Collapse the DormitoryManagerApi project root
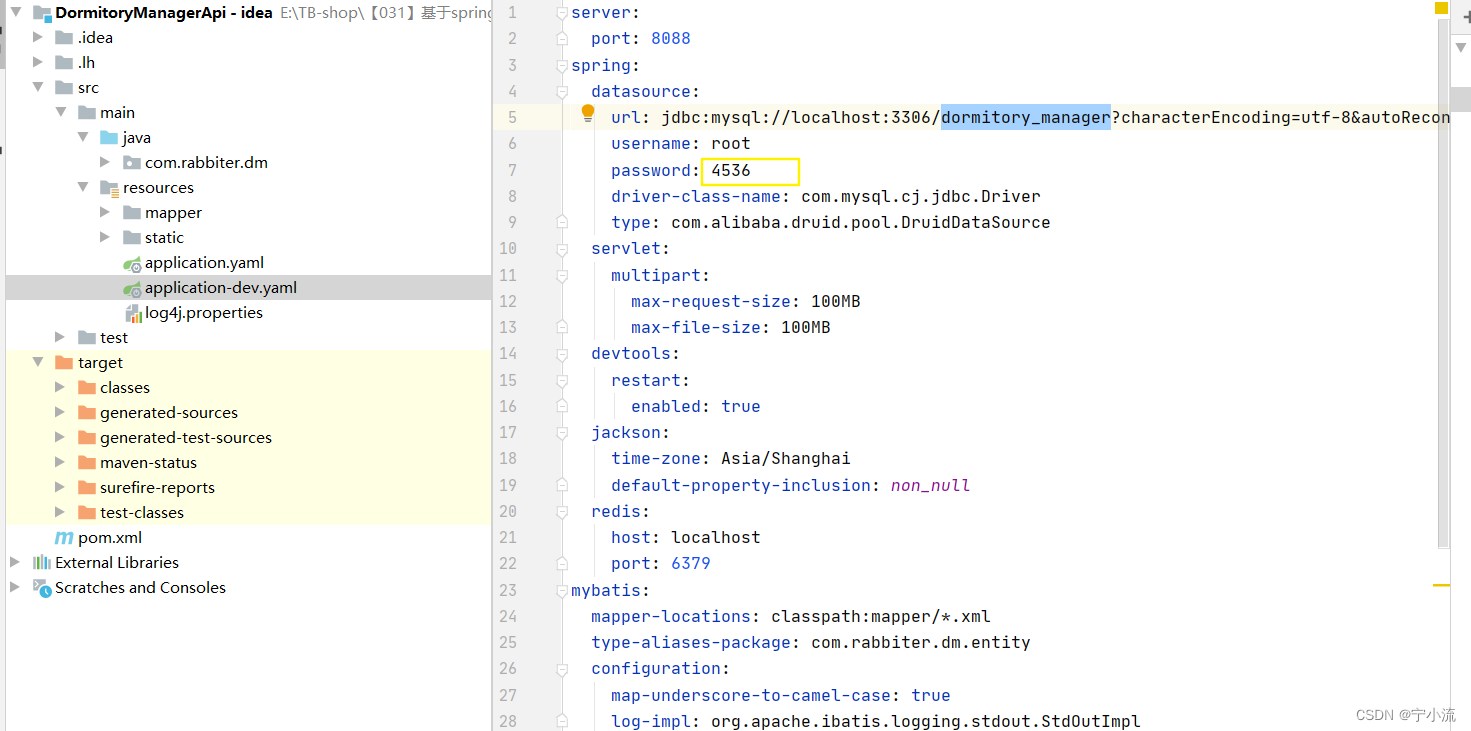This screenshot has width=1471, height=731. pyautogui.click(x=16, y=13)
